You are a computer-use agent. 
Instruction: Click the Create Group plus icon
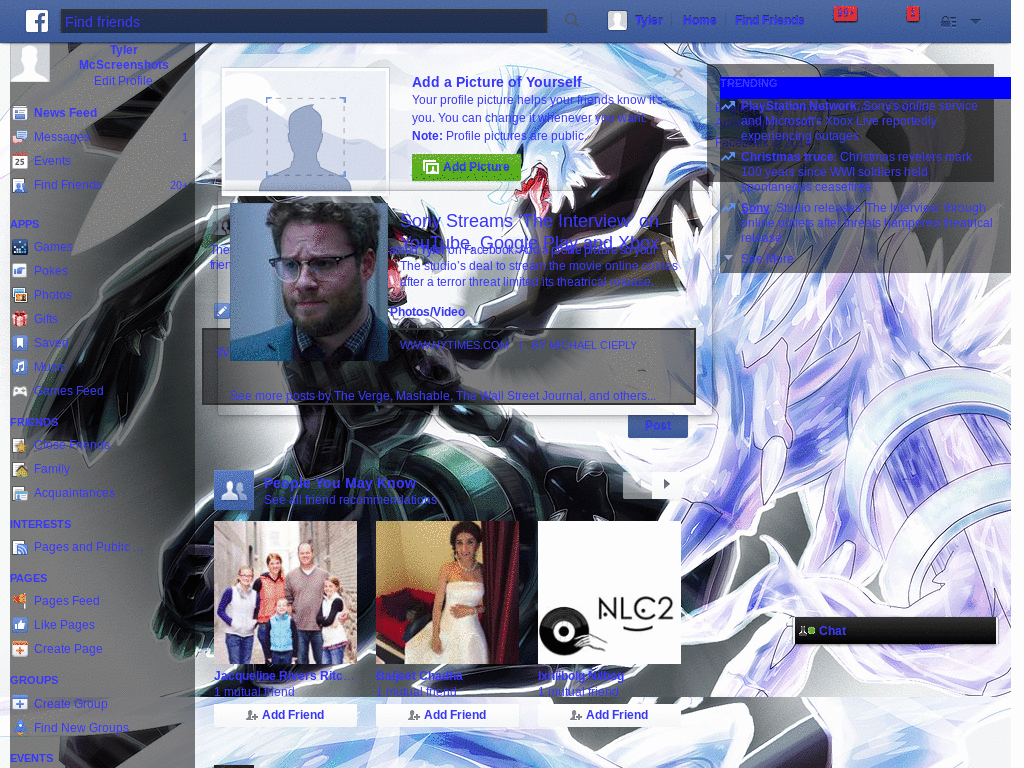(20, 704)
